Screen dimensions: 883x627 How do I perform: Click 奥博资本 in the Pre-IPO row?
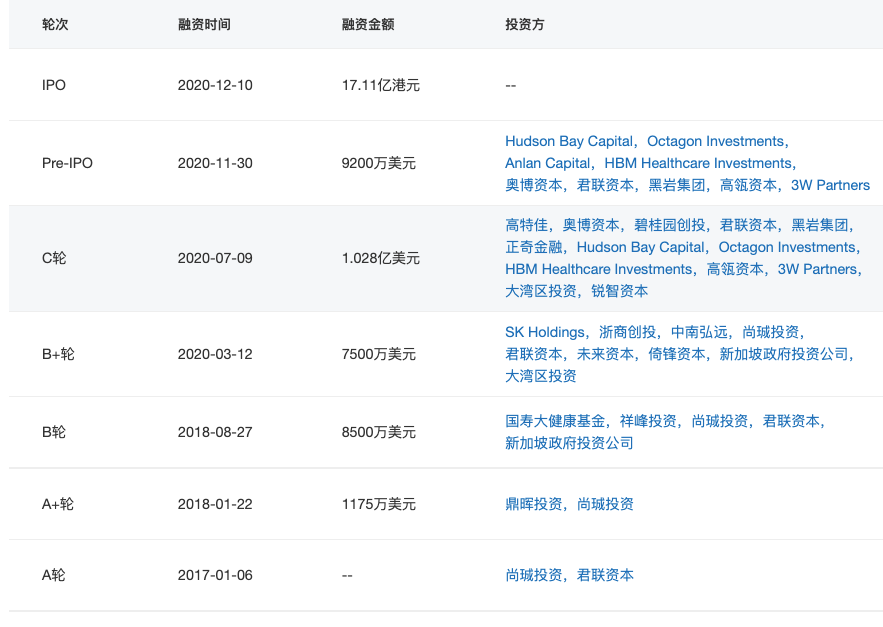pos(533,185)
